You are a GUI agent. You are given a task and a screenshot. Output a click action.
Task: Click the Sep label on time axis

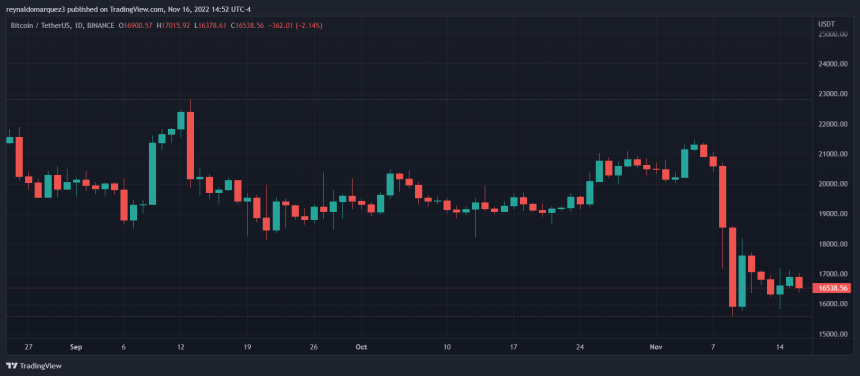tap(76, 347)
